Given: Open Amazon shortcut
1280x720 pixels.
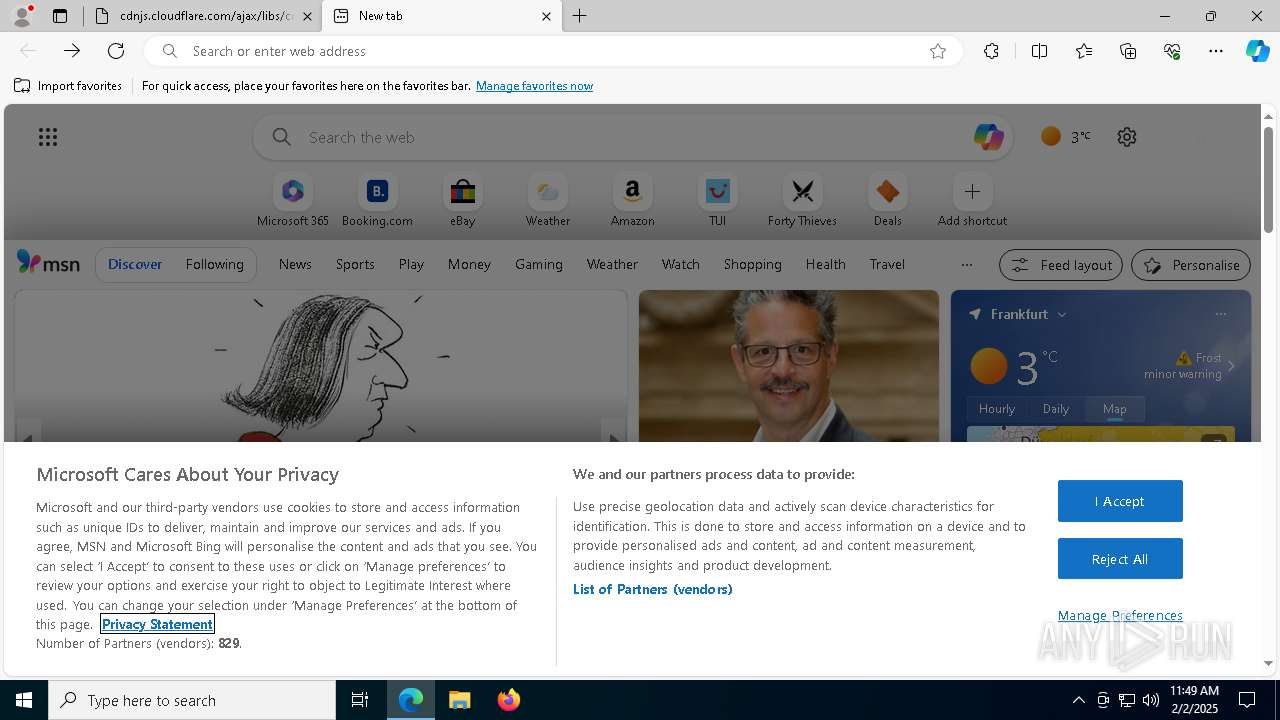Looking at the screenshot, I should pos(632,202).
